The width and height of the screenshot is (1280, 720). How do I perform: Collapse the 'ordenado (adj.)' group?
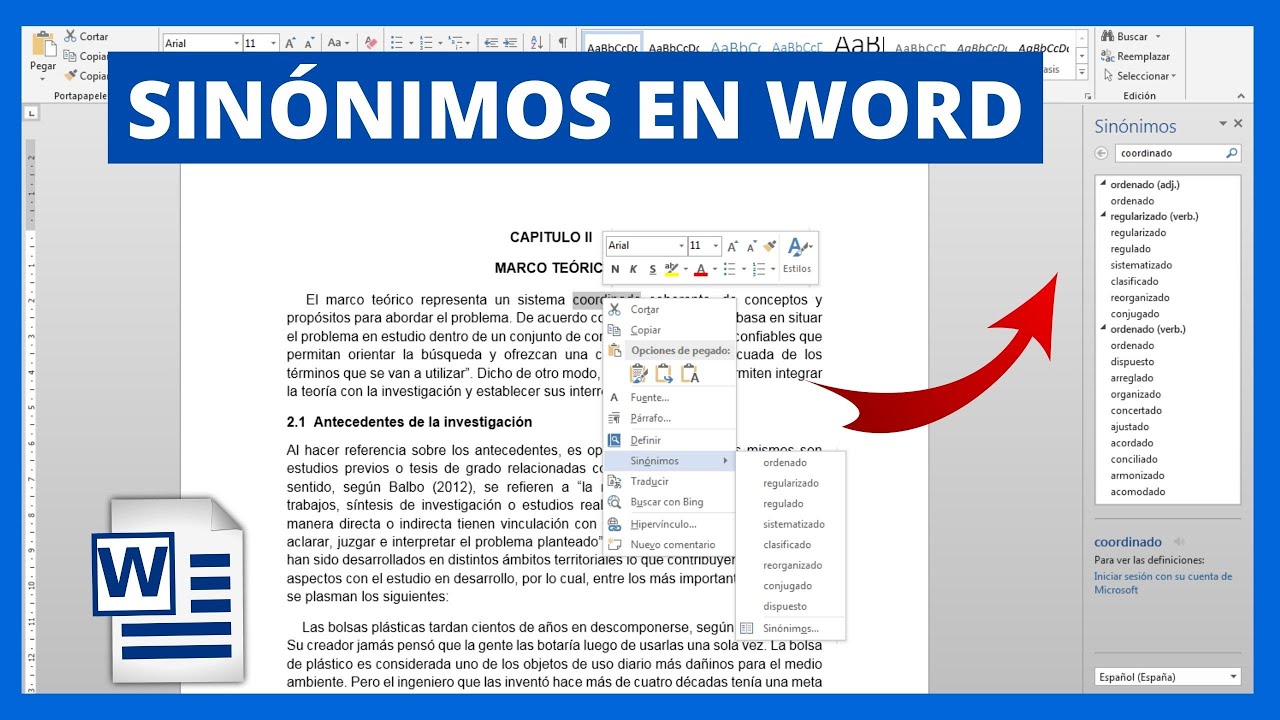pyautogui.click(x=1104, y=184)
